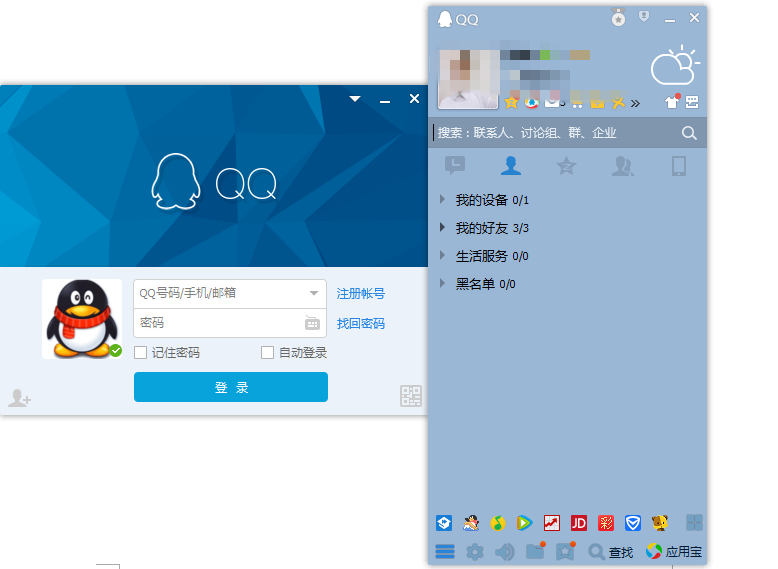
Task: Tick the 记住密码 checkbox
Action: (140, 353)
